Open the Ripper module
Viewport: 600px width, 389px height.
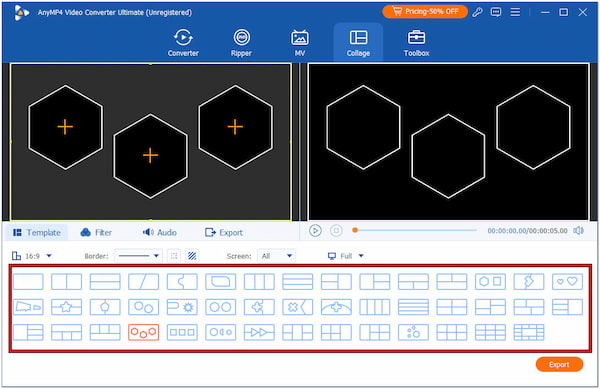(241, 43)
